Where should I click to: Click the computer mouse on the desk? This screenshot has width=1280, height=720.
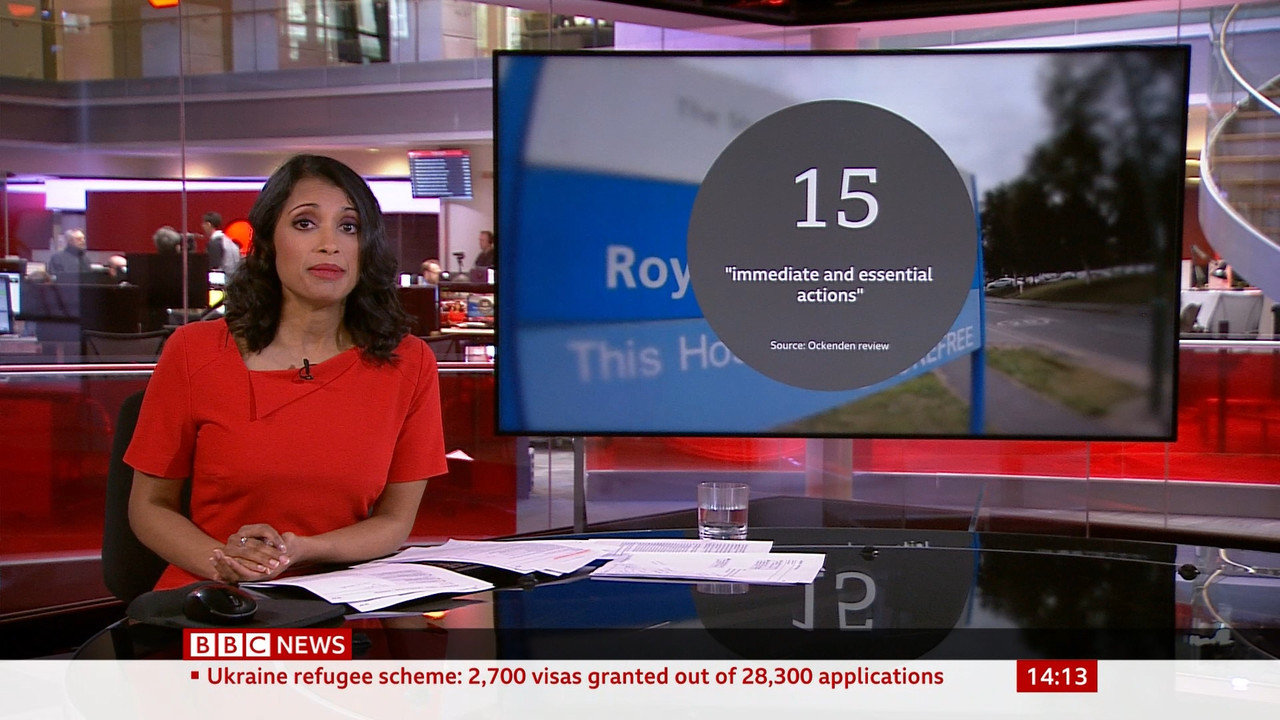[221, 602]
